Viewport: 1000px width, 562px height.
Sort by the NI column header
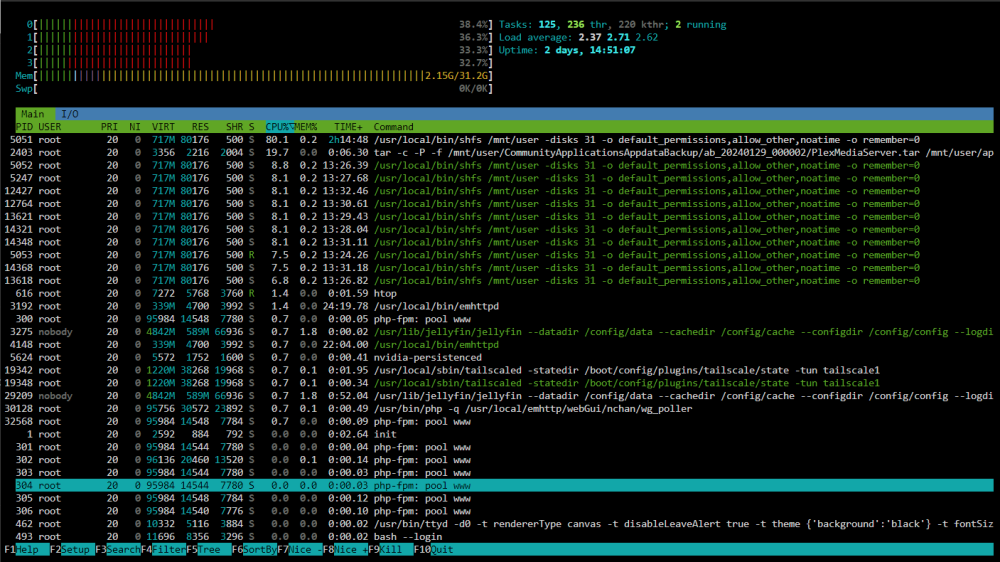point(135,126)
